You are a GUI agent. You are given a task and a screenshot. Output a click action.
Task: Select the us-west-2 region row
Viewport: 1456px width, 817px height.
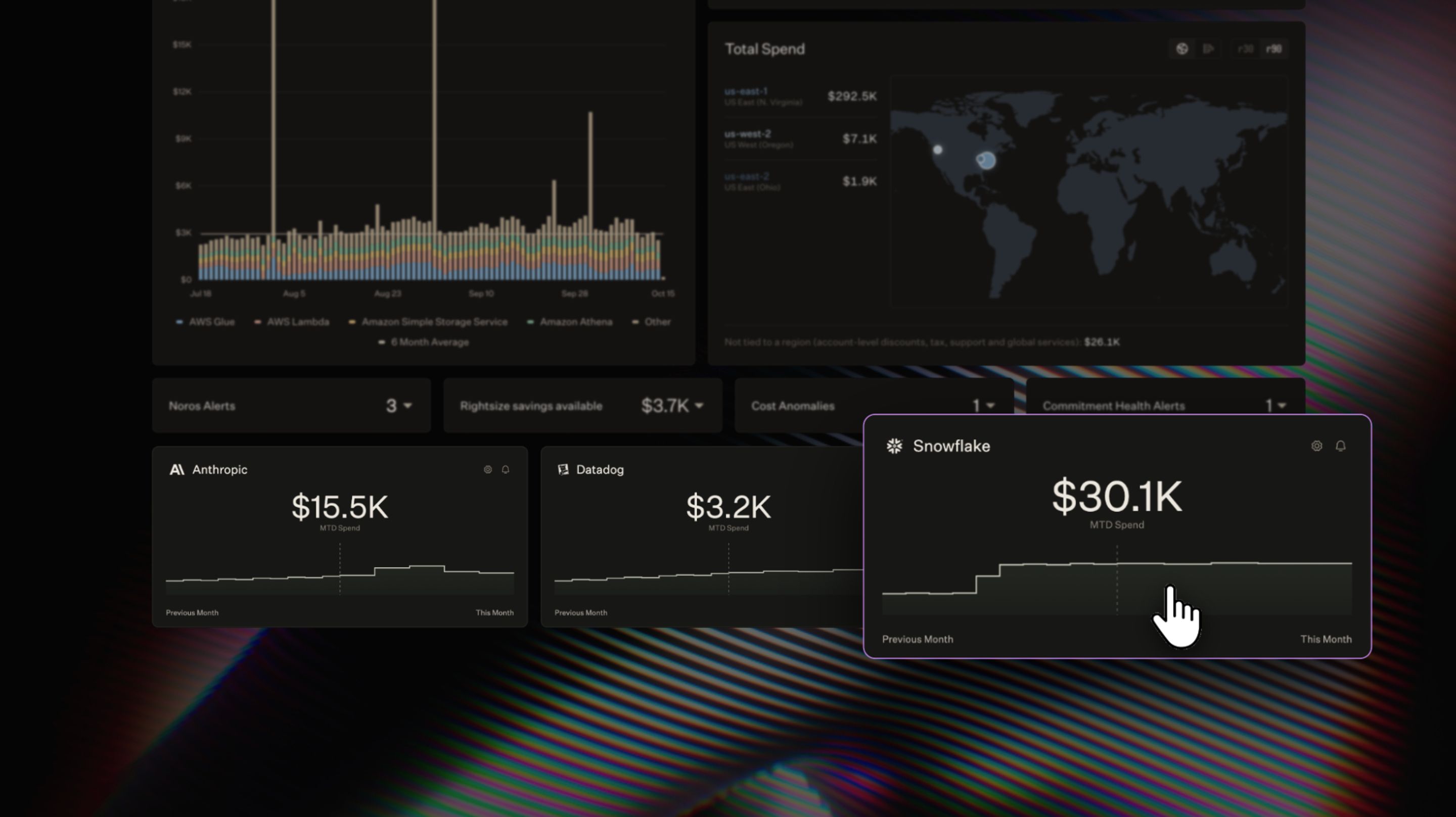tap(800, 139)
